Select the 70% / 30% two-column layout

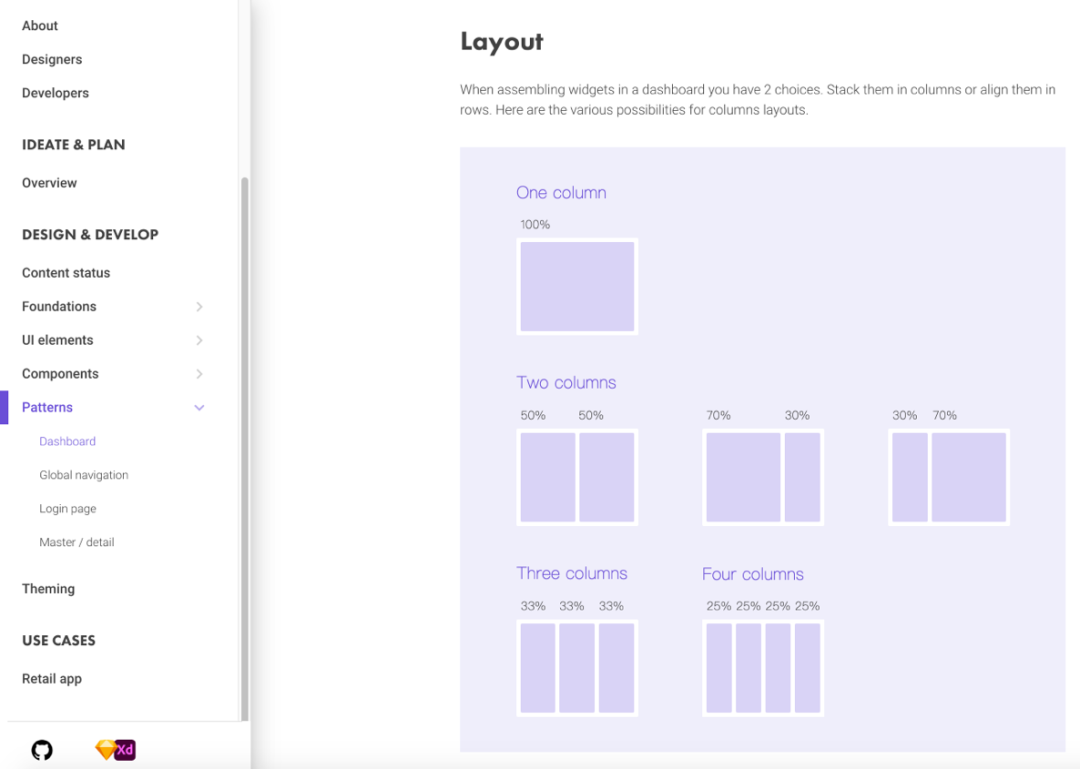pos(763,477)
